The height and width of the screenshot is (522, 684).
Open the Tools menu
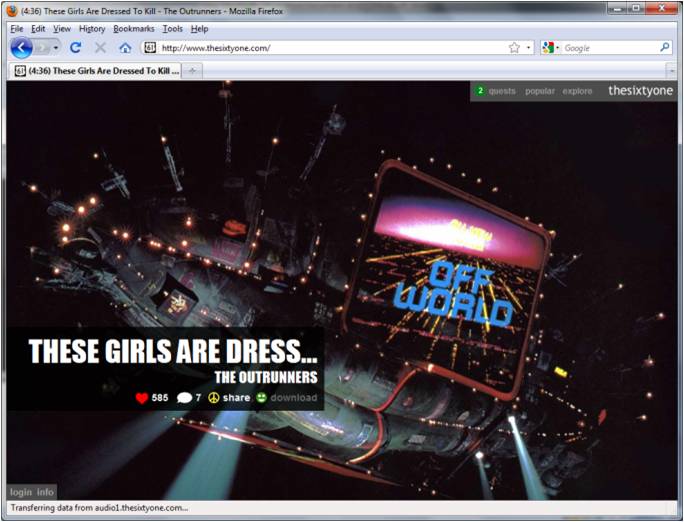coord(173,29)
